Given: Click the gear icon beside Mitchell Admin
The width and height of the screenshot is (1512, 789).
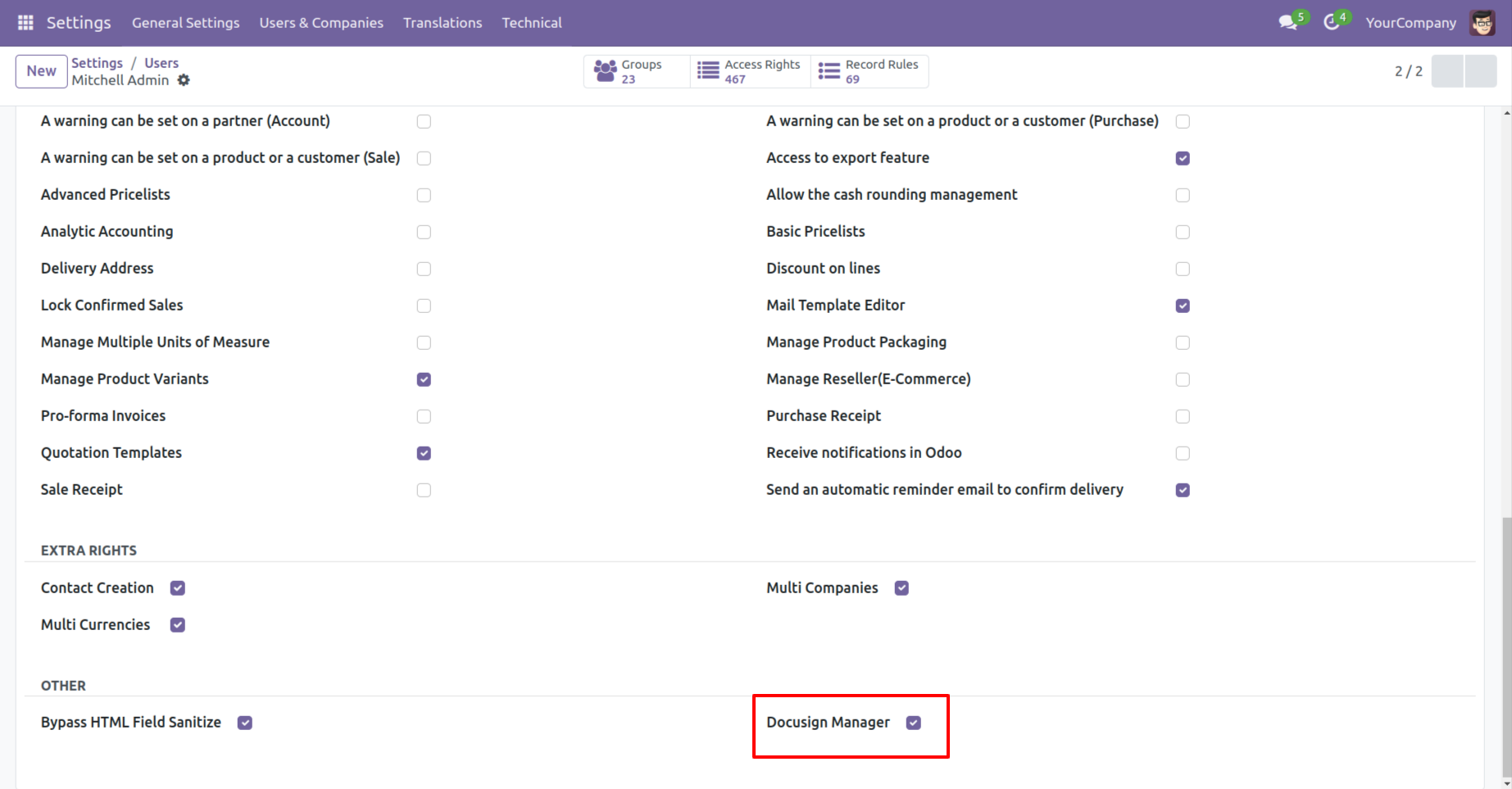Looking at the screenshot, I should (x=184, y=80).
